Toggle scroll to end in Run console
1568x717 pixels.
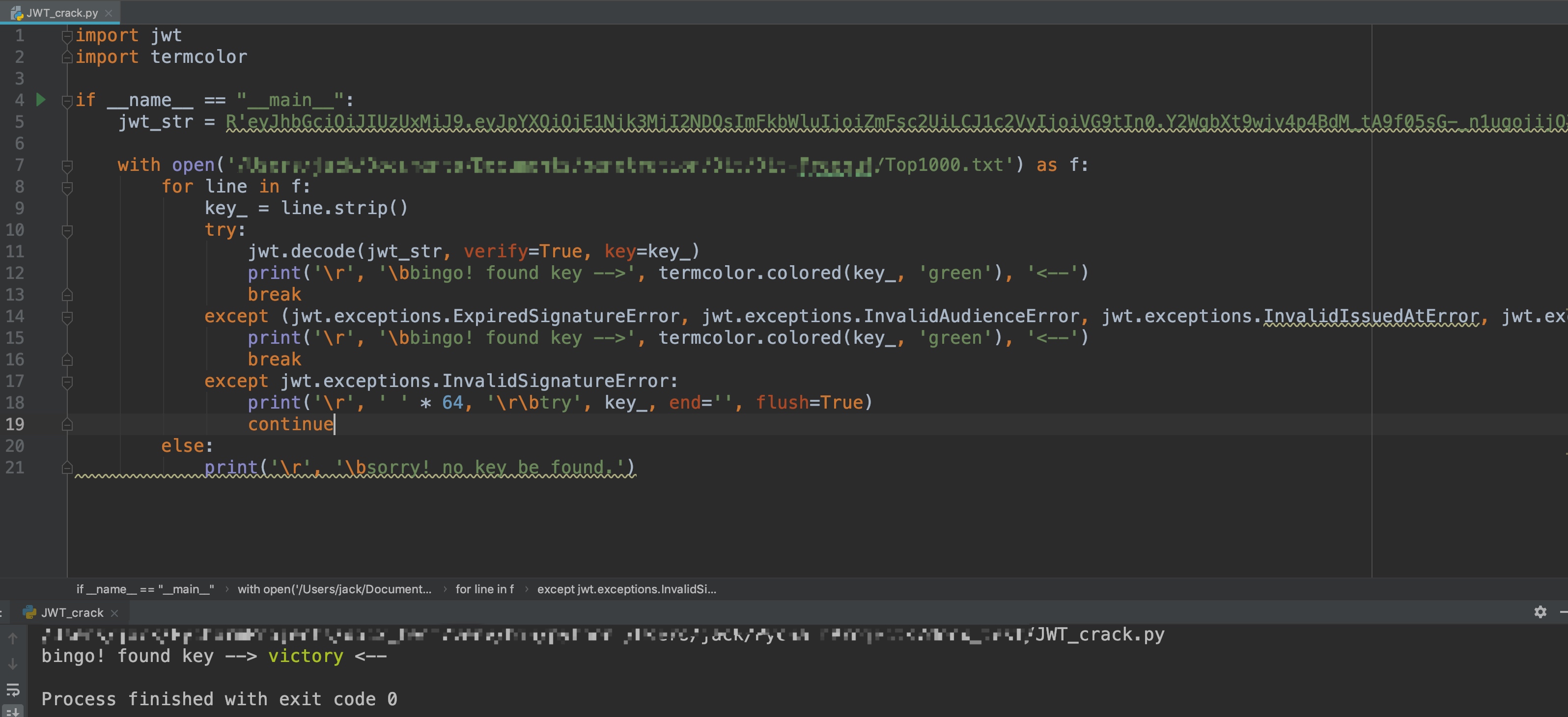13,711
